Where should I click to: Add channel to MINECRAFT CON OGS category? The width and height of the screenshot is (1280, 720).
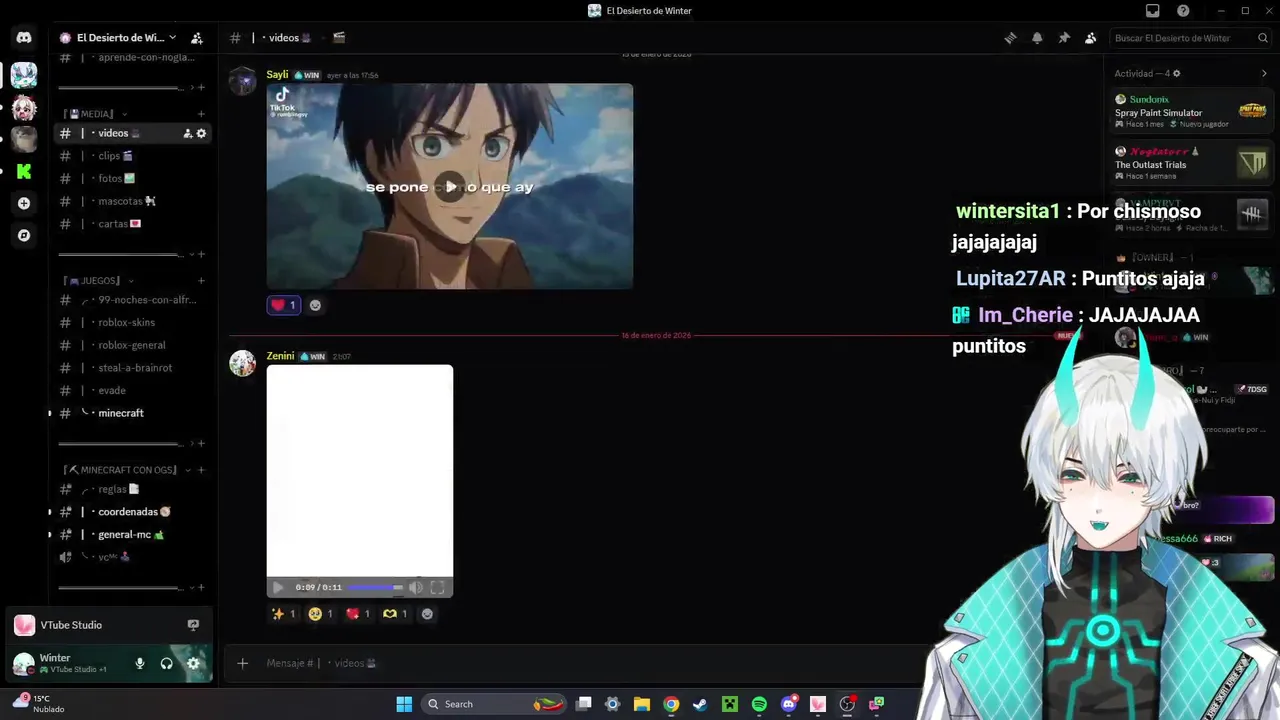201,469
